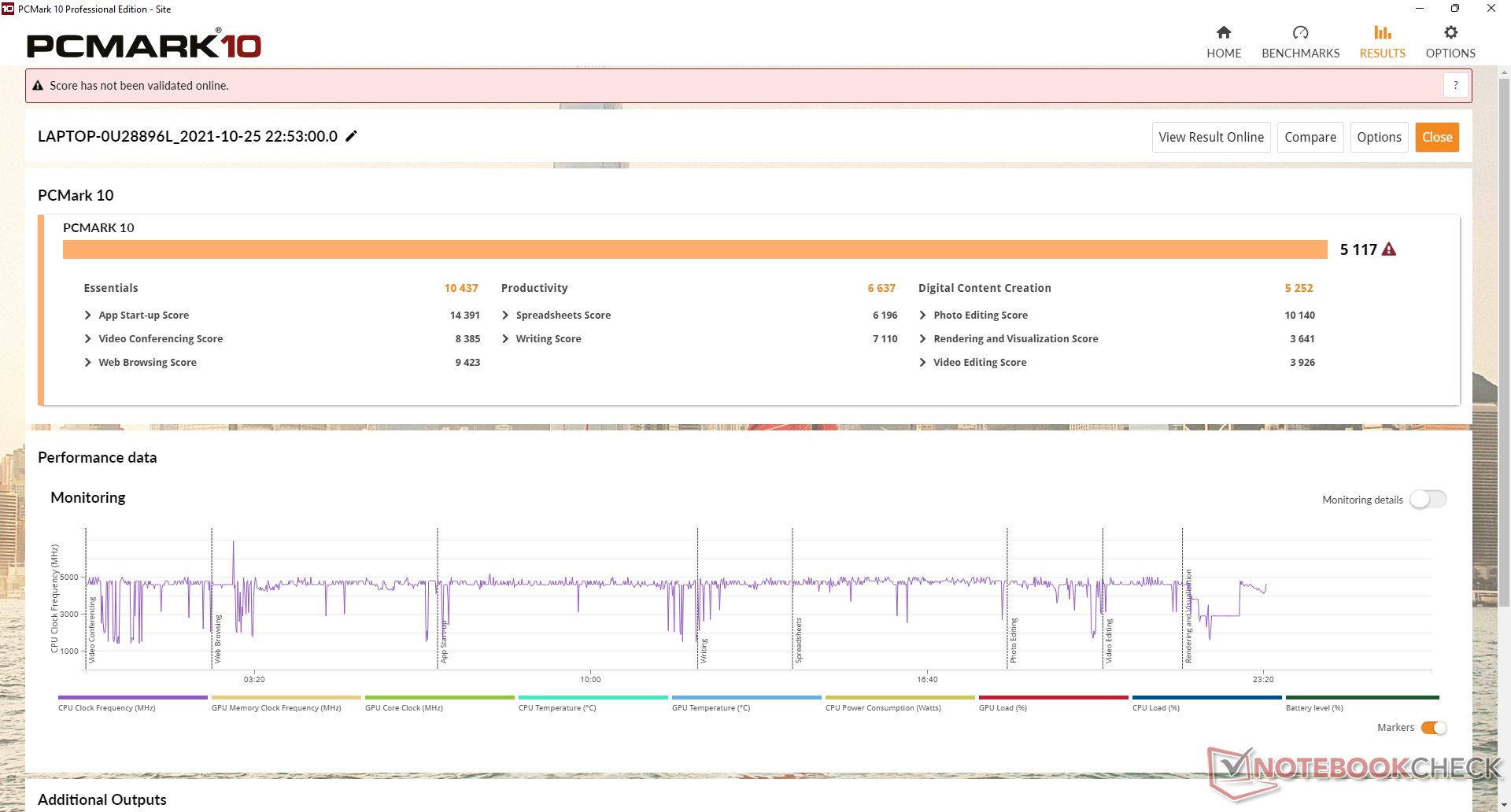Viewport: 1511px width, 812px height.
Task: Click the View Result Online button
Action: tap(1210, 137)
